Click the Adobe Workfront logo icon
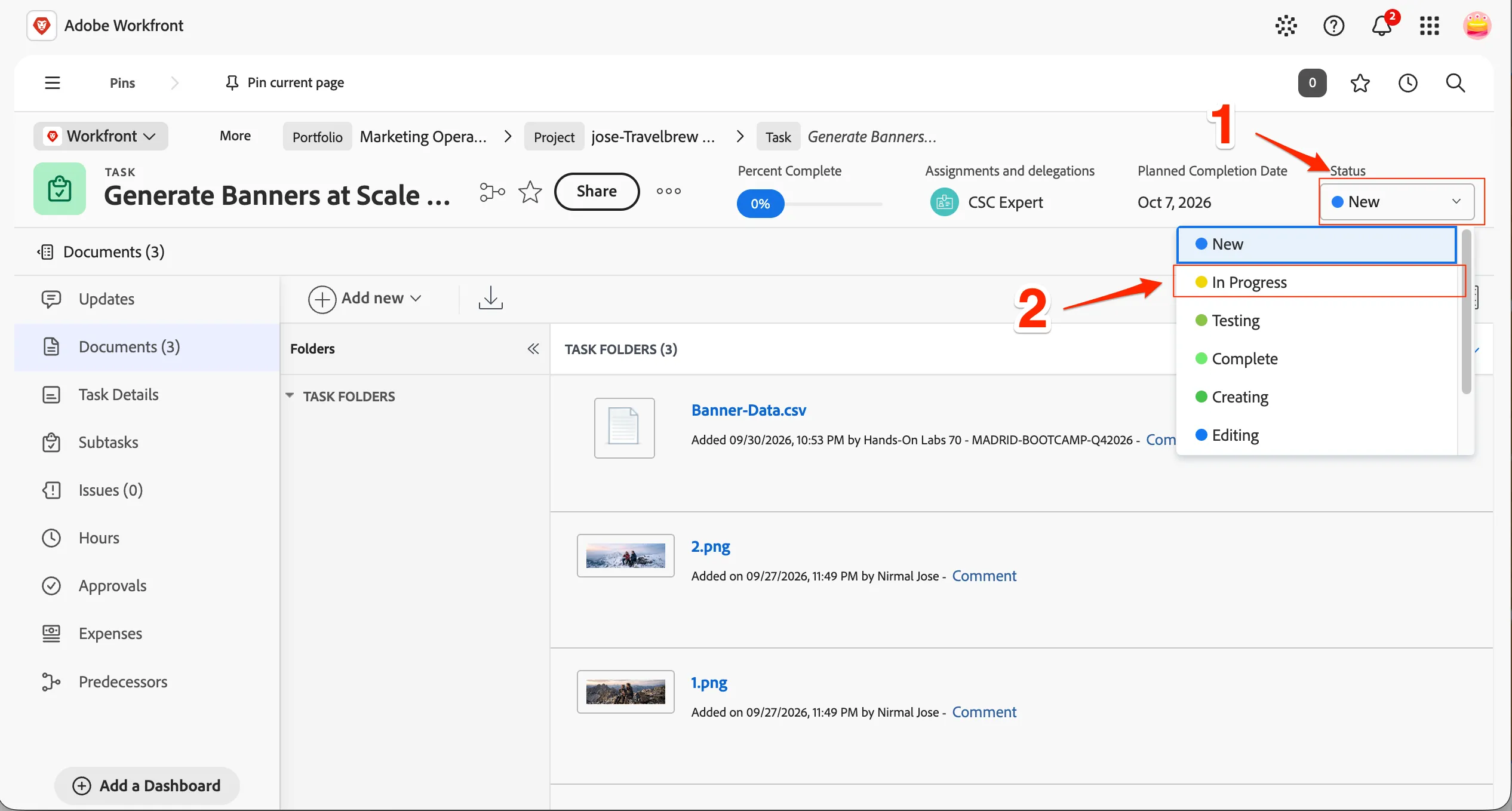Image resolution: width=1512 pixels, height=811 pixels. click(42, 26)
